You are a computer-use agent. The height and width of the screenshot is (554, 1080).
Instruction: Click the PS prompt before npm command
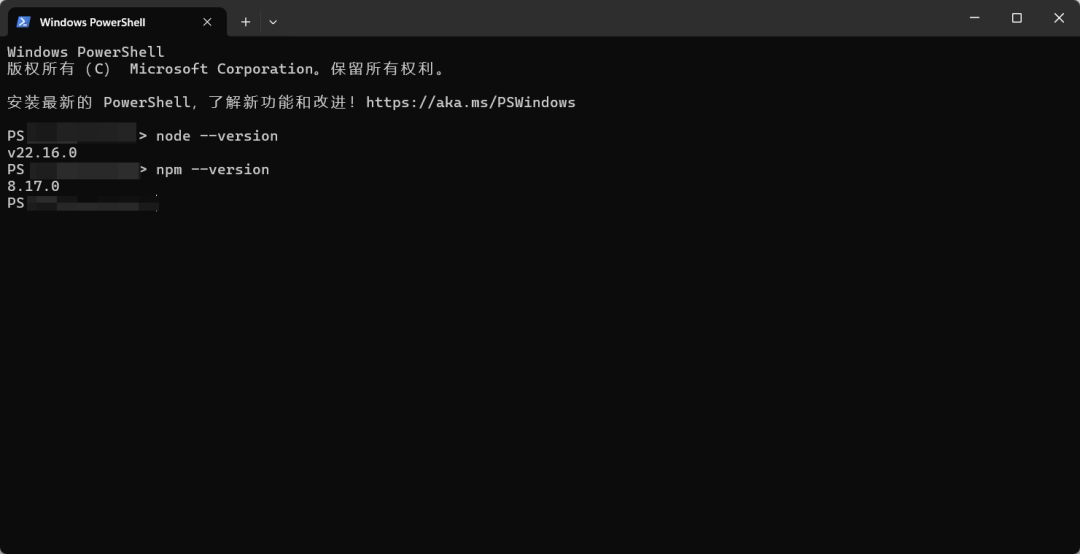tap(16, 170)
